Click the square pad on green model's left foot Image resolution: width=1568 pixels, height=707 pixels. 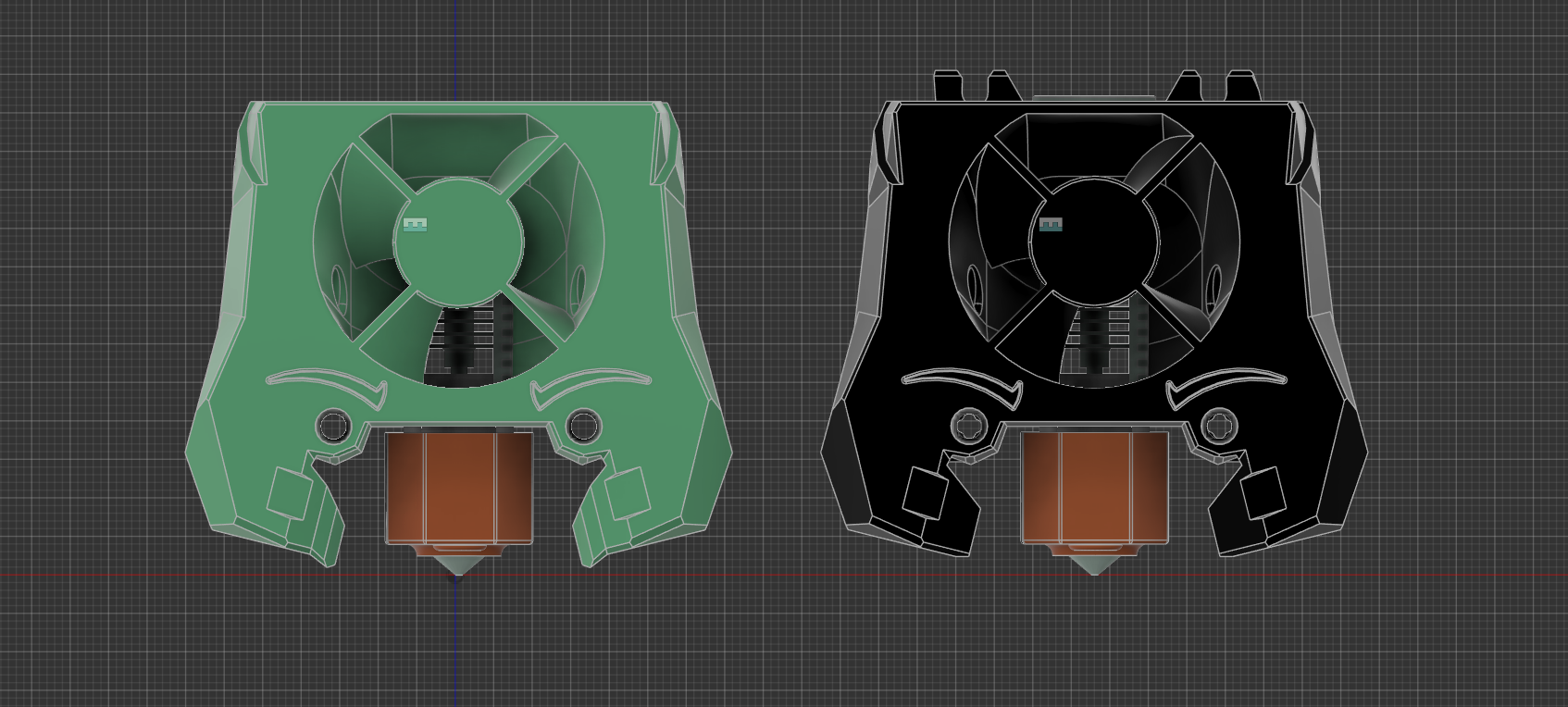pyautogui.click(x=290, y=493)
